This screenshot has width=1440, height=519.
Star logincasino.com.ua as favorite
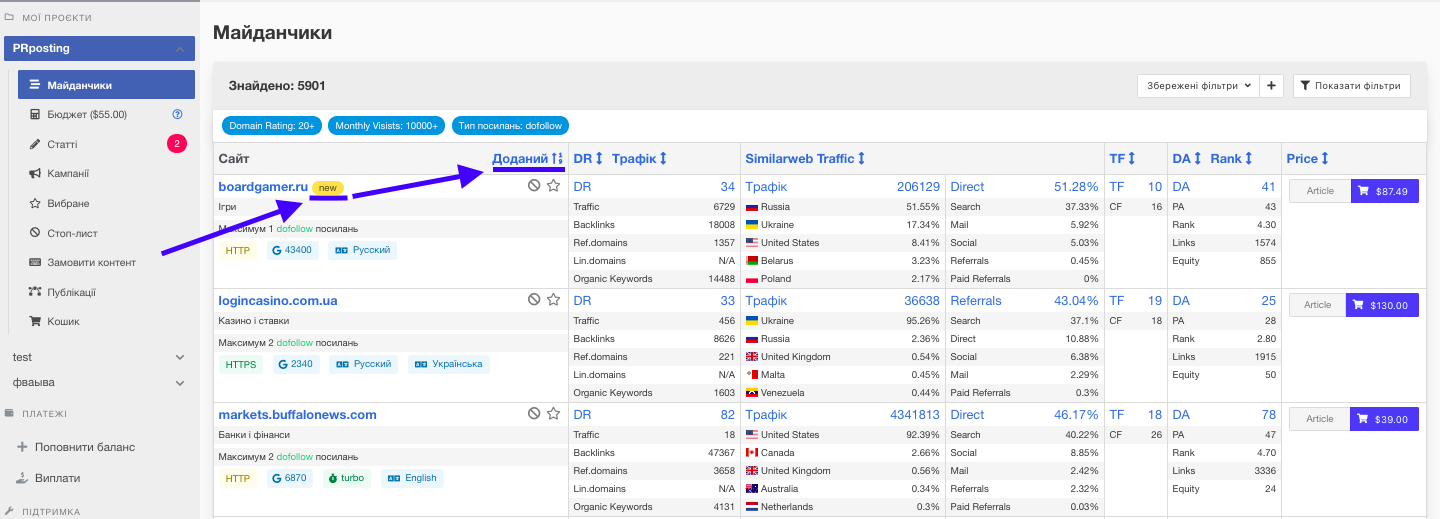click(x=553, y=300)
